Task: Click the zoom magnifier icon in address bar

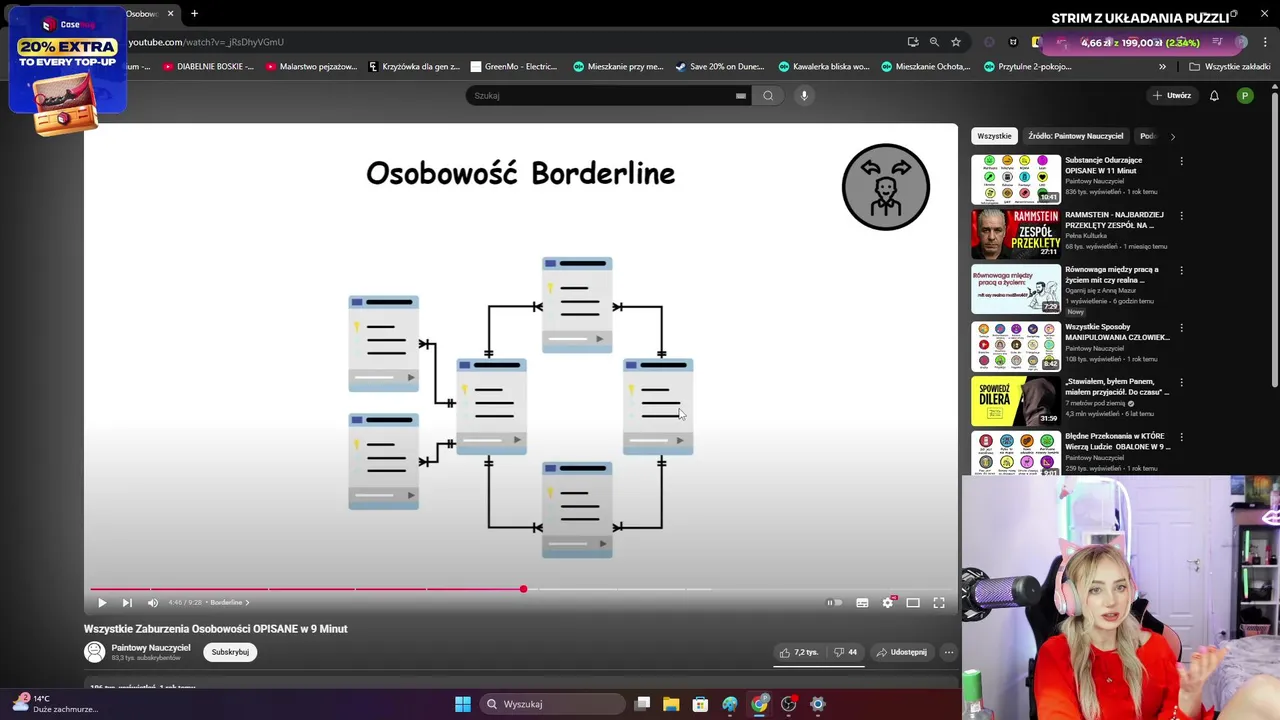Action: coord(934,42)
